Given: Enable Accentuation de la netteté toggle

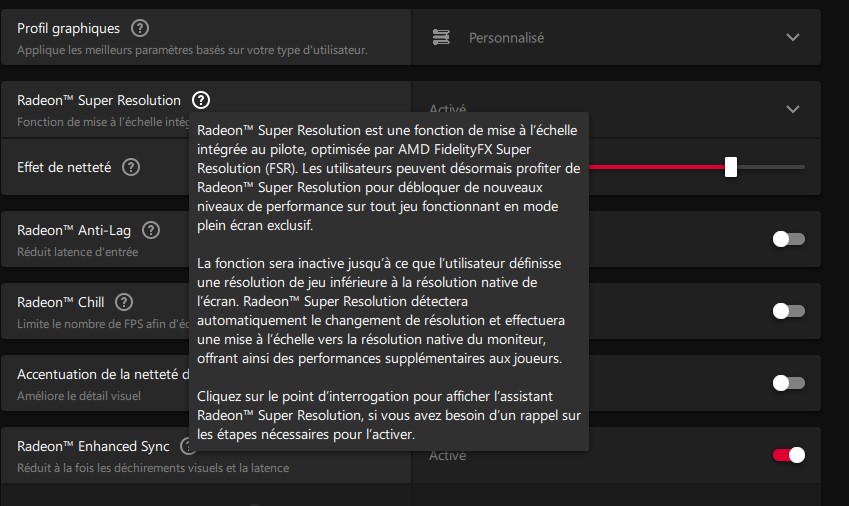Looking at the screenshot, I should (788, 383).
